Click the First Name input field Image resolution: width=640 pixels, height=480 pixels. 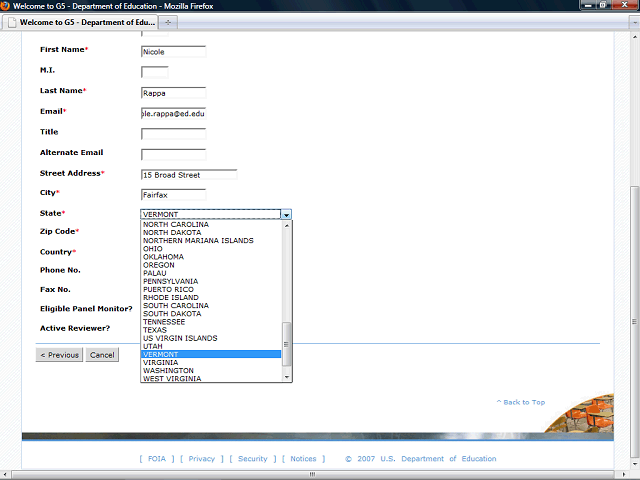pos(173,52)
